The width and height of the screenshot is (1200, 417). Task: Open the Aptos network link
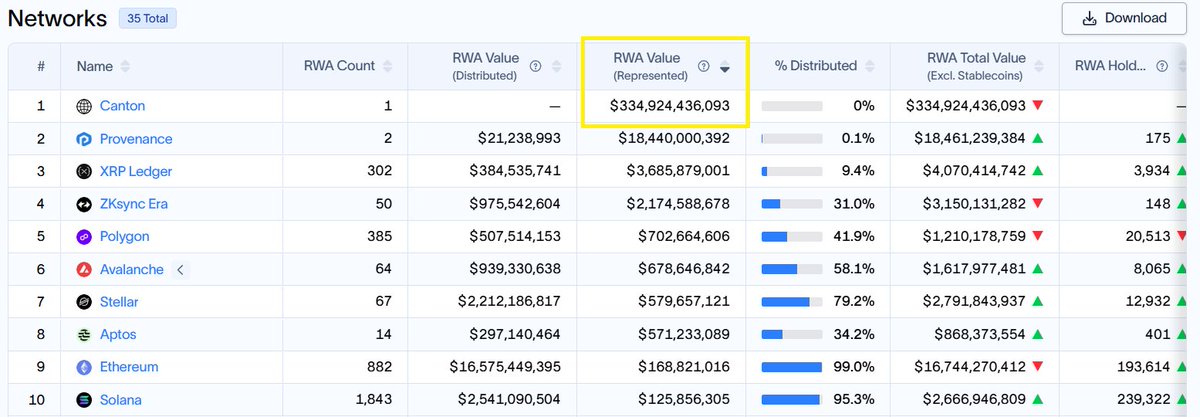point(118,334)
